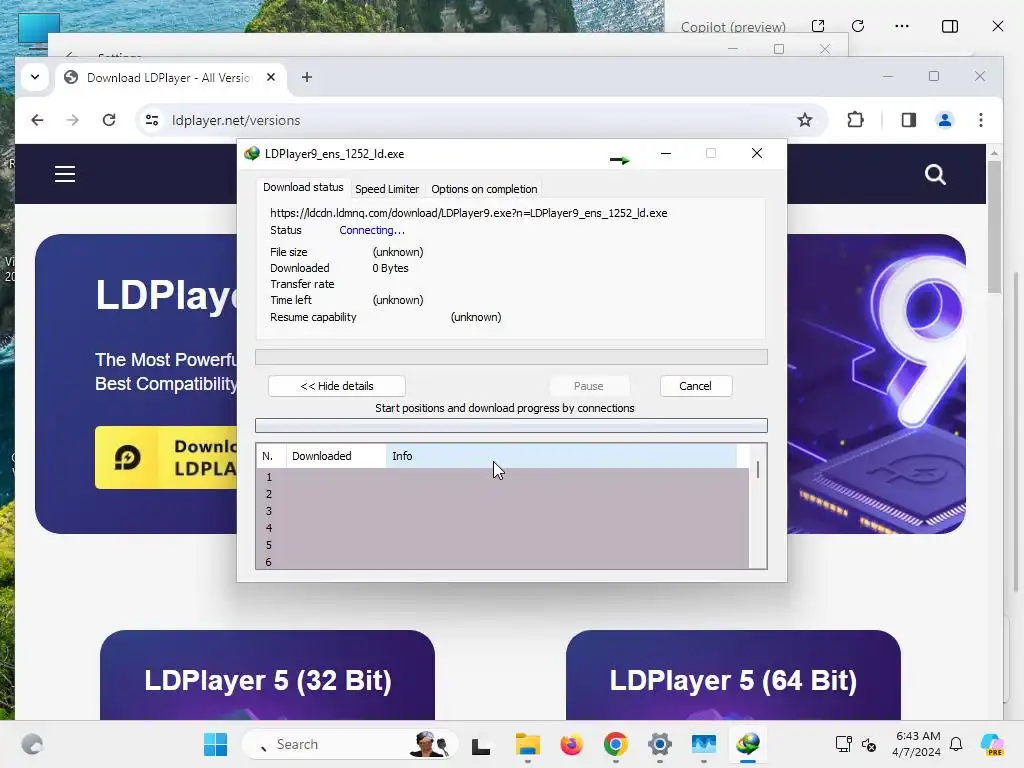1024x768 pixels.
Task: Click the Downloaded column header
Action: pos(336,456)
